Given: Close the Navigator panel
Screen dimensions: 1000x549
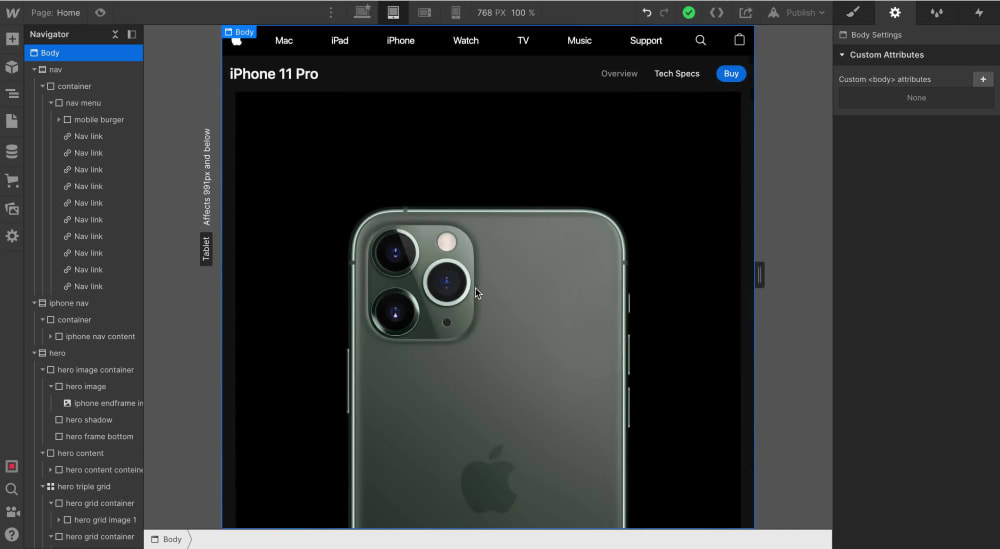Looking at the screenshot, I should coord(115,34).
